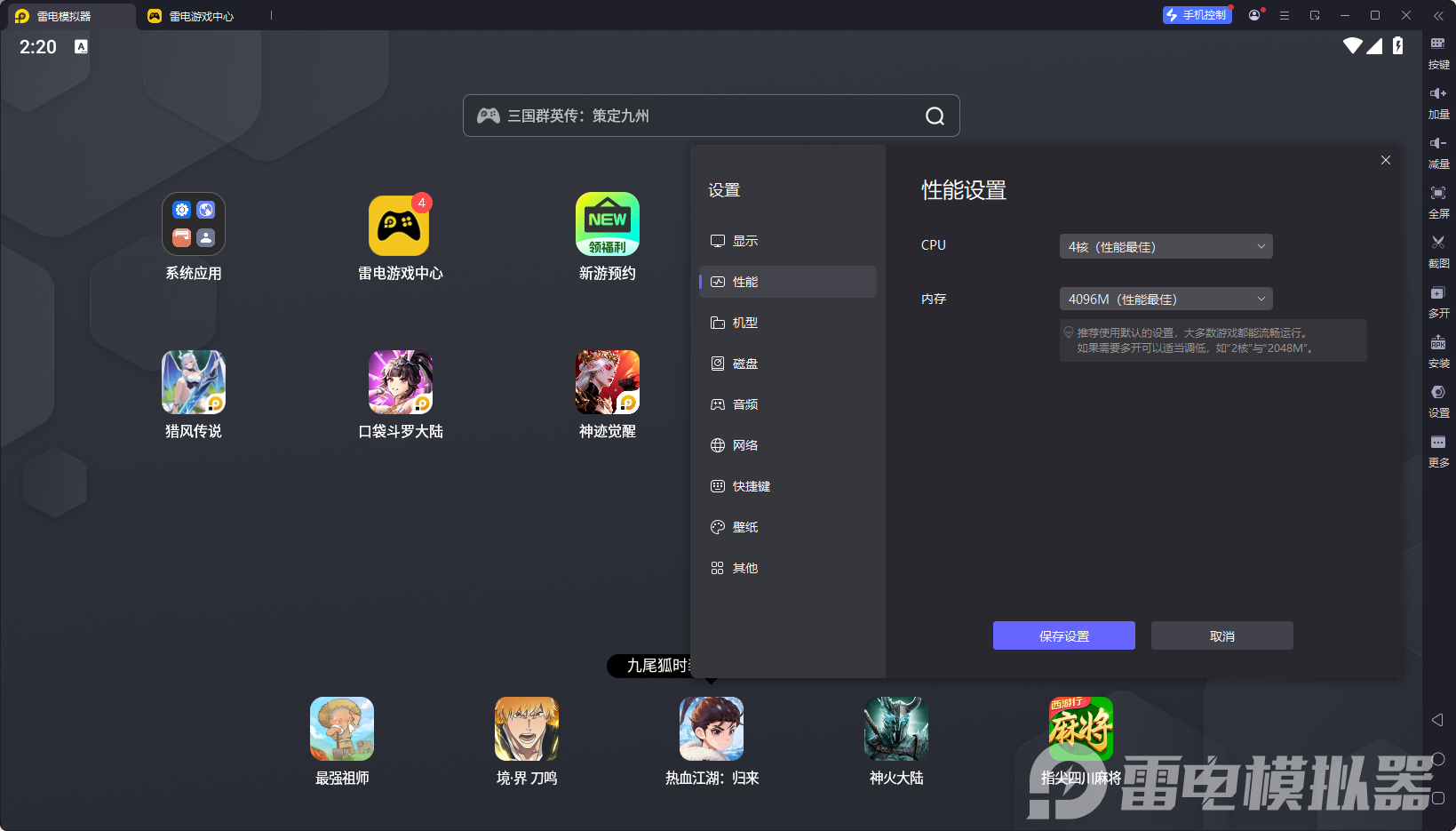
Task: Select 显示 in the settings menu
Action: coord(788,241)
